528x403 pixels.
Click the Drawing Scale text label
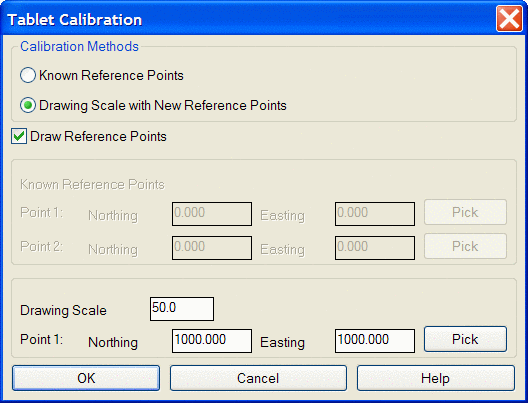pyautogui.click(x=63, y=310)
